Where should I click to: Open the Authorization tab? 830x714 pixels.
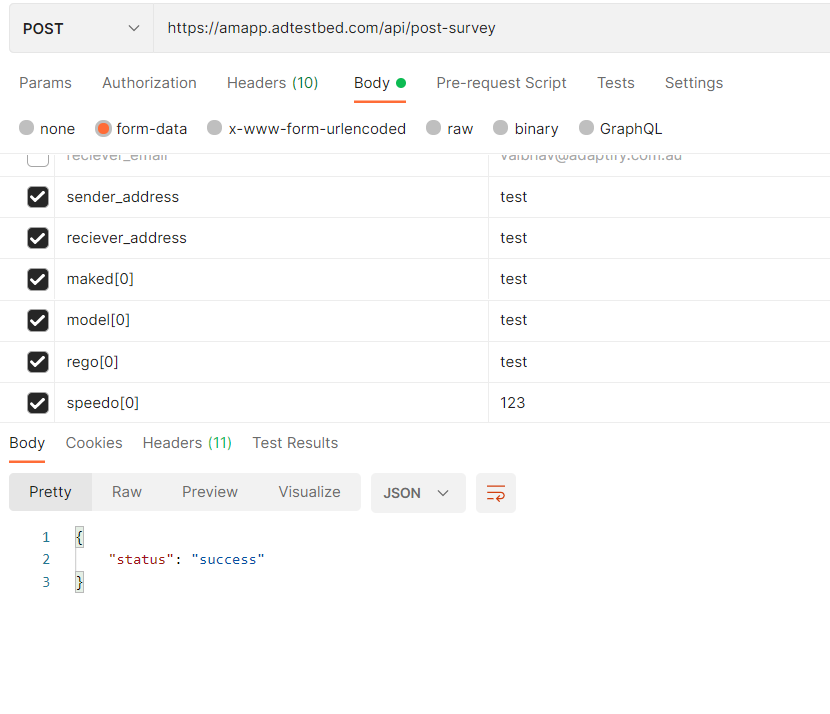tap(149, 83)
